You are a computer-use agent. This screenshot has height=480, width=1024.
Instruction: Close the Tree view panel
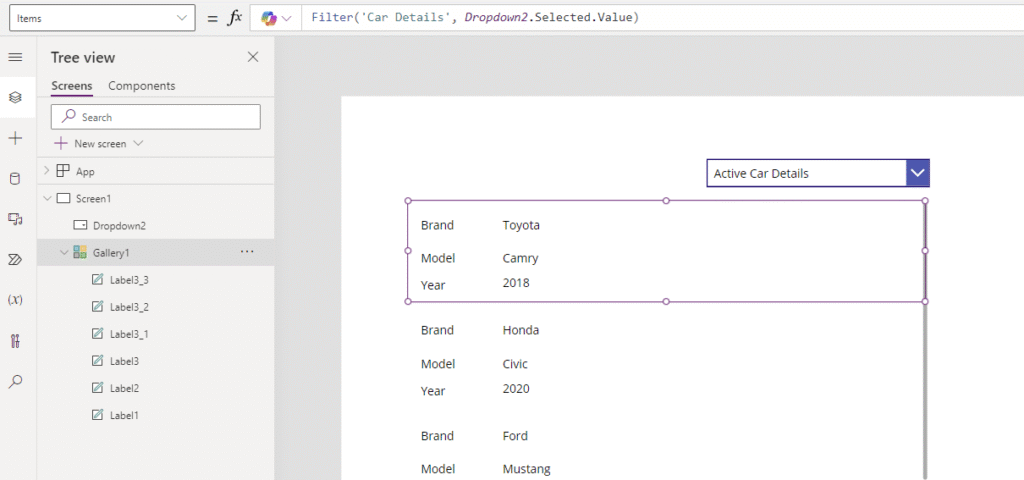253,57
